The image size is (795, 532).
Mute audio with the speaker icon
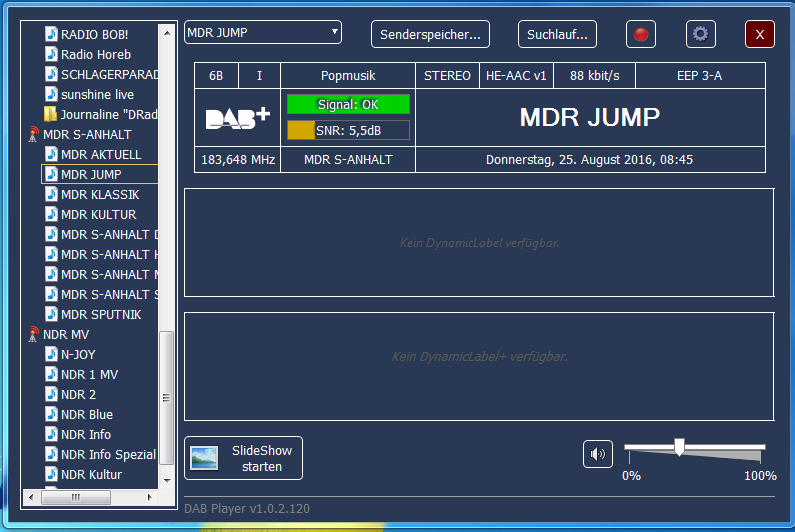(x=598, y=454)
